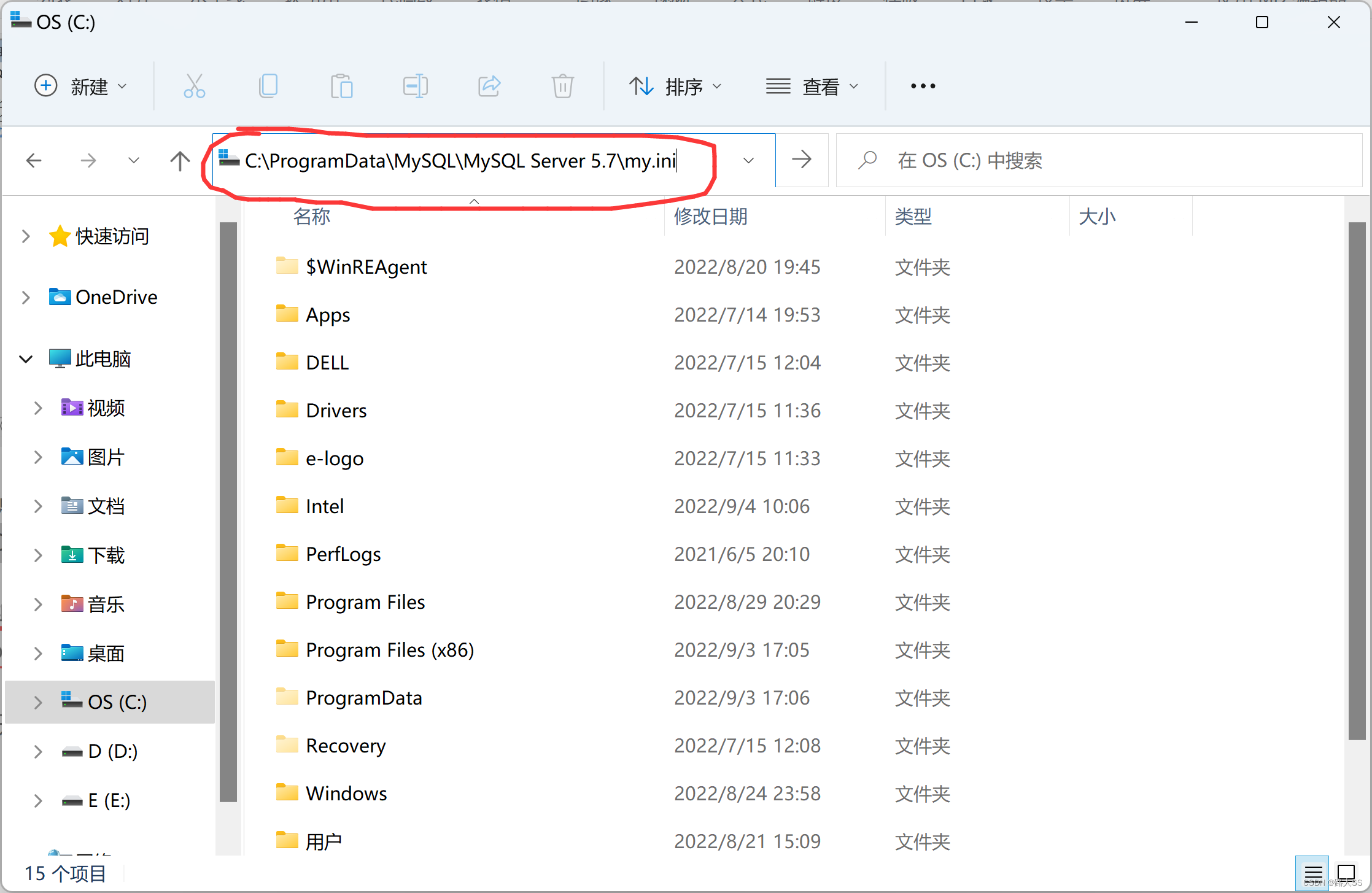This screenshot has width=1372, height=893.
Task: Switch to details view layout icon
Action: pyautogui.click(x=1313, y=873)
